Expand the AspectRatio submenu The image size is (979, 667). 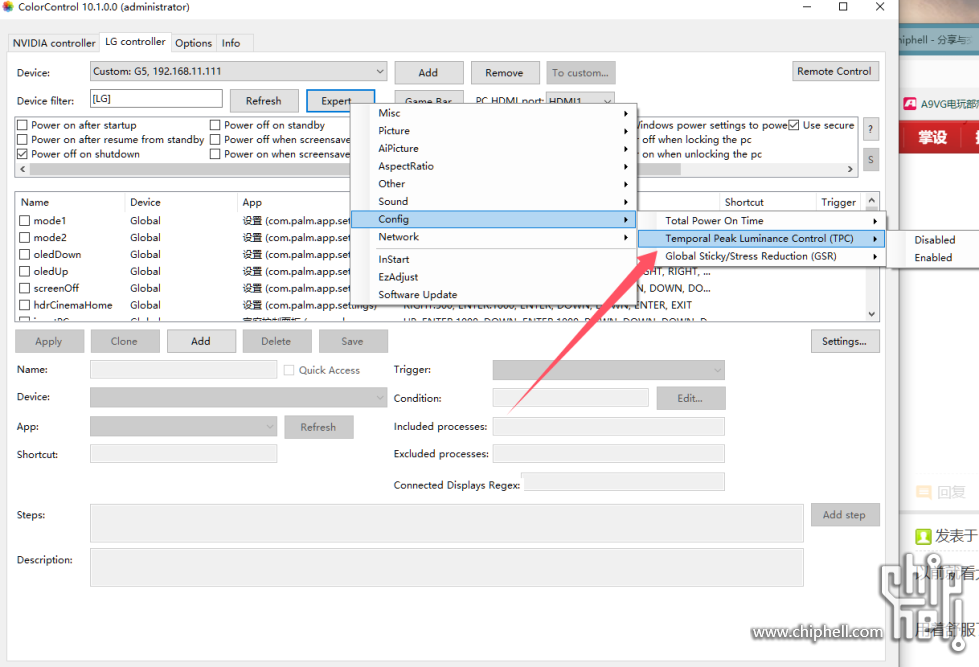493,166
